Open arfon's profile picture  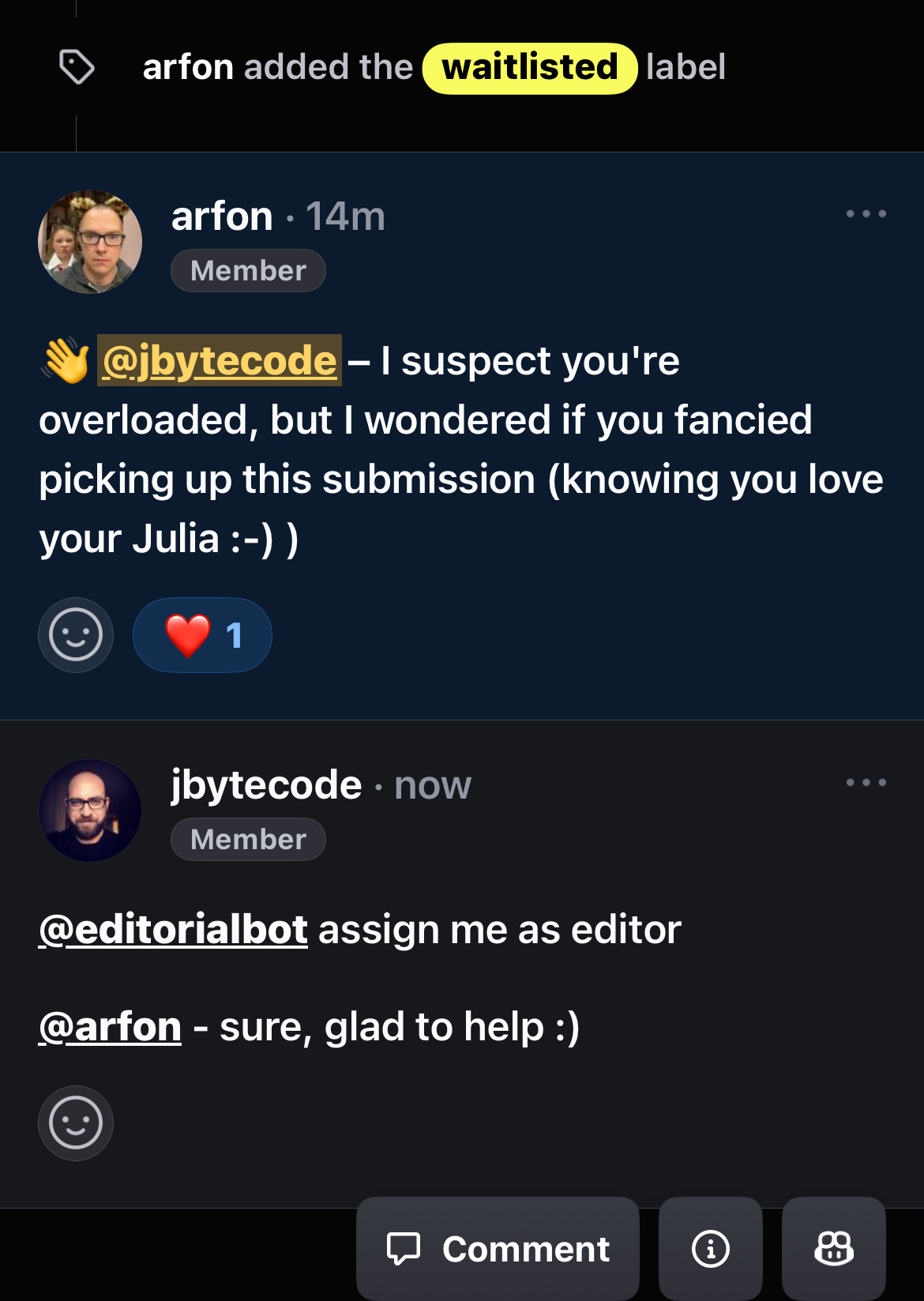(90, 242)
